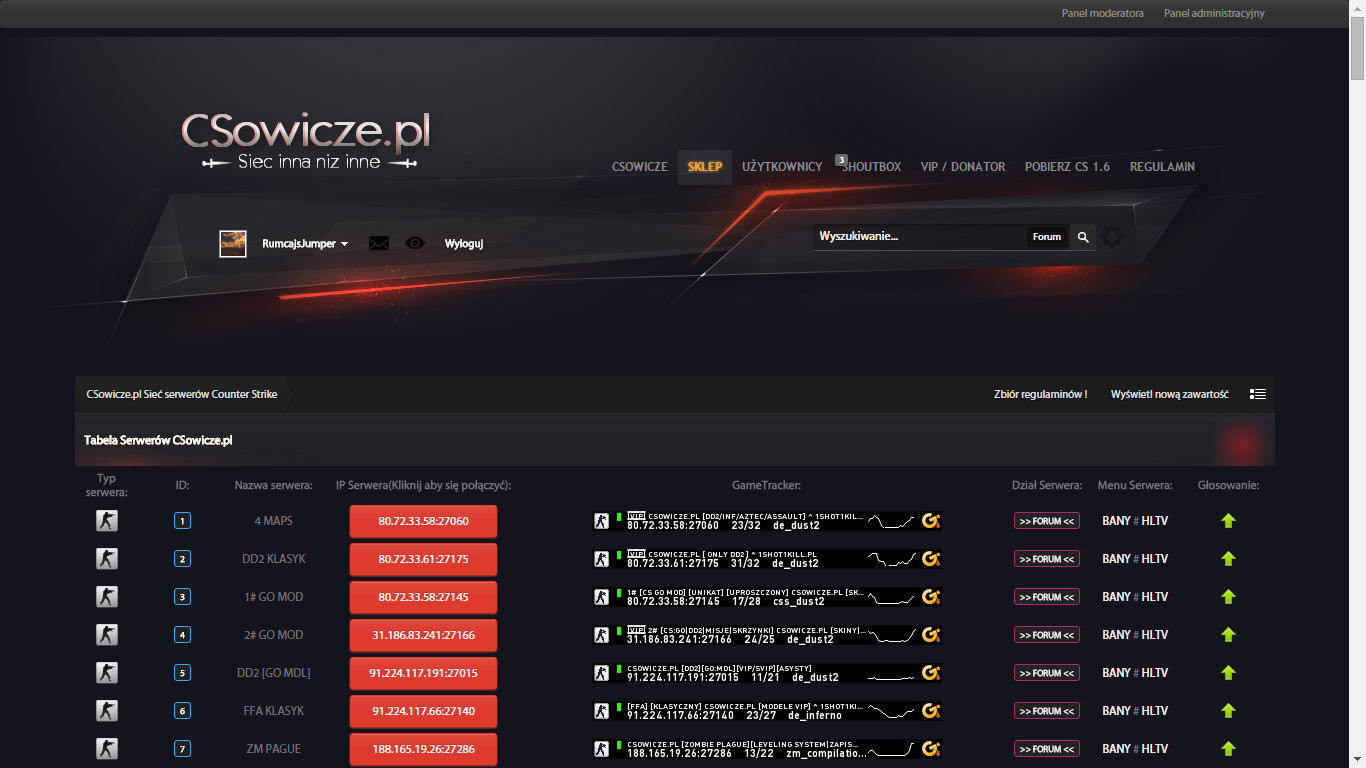1366x768 pixels.
Task: Click the Counter-Strike type icon for FFA KLASYK
Action: [107, 711]
